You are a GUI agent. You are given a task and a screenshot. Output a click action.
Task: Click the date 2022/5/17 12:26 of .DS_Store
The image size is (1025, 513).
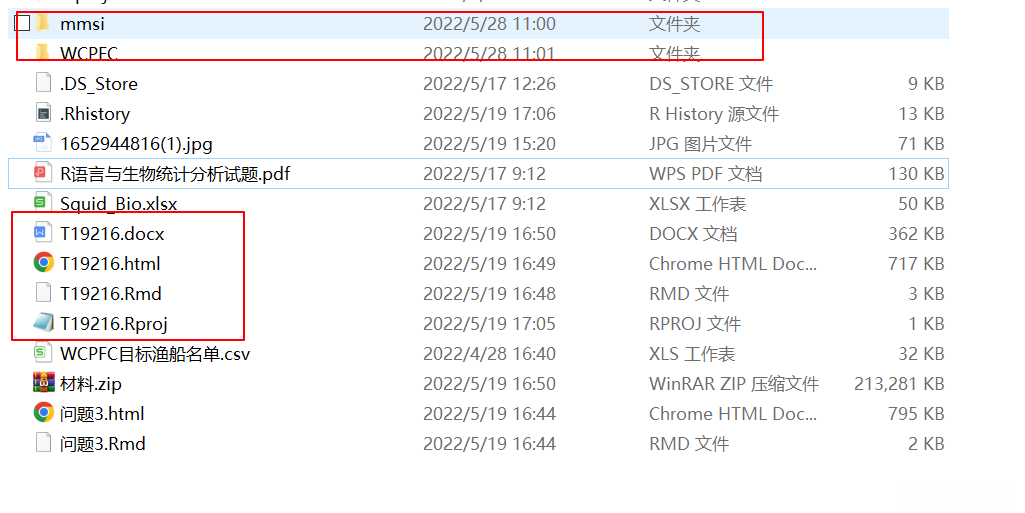[x=489, y=84]
